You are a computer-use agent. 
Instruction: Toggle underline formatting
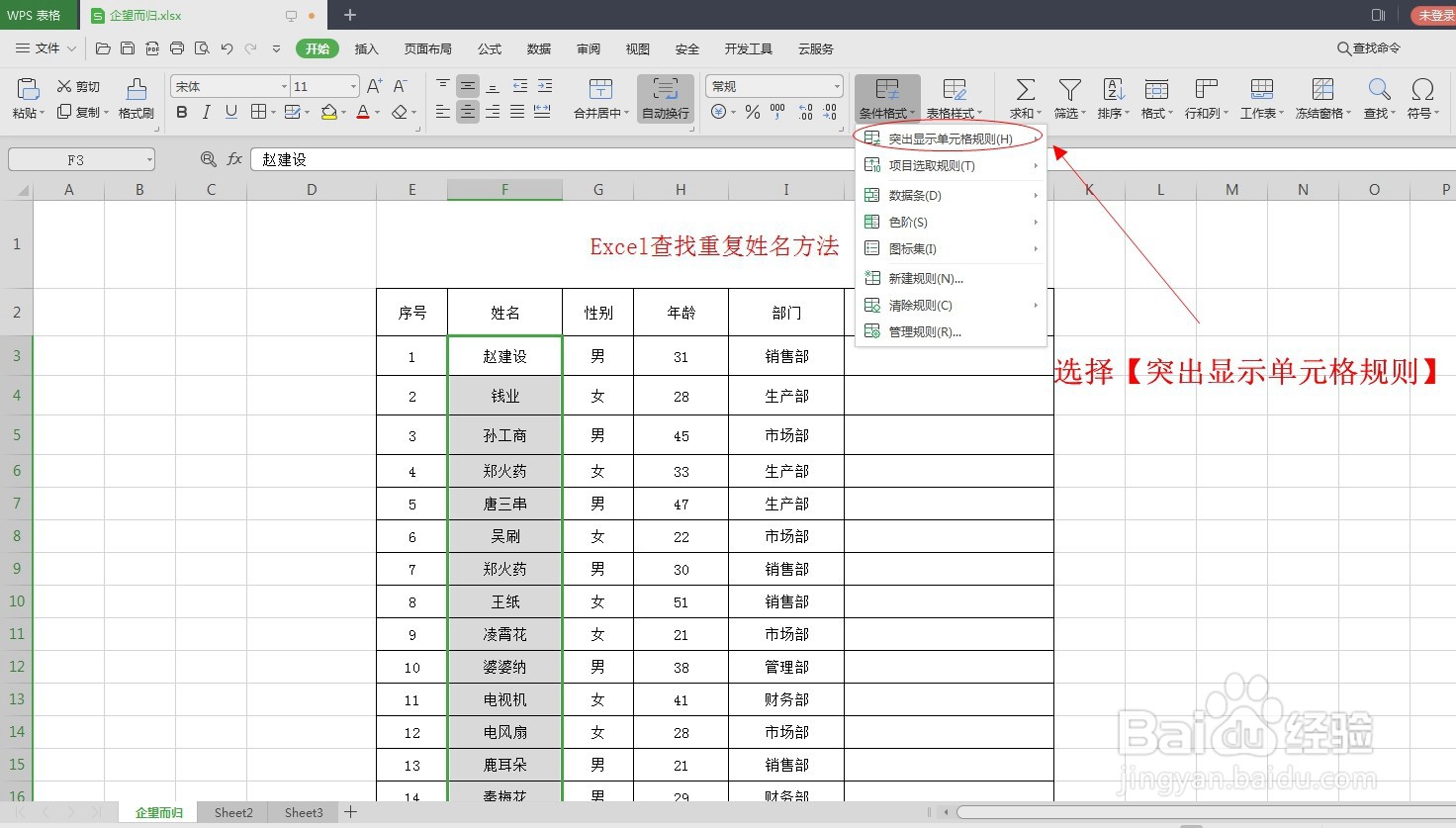(x=230, y=112)
